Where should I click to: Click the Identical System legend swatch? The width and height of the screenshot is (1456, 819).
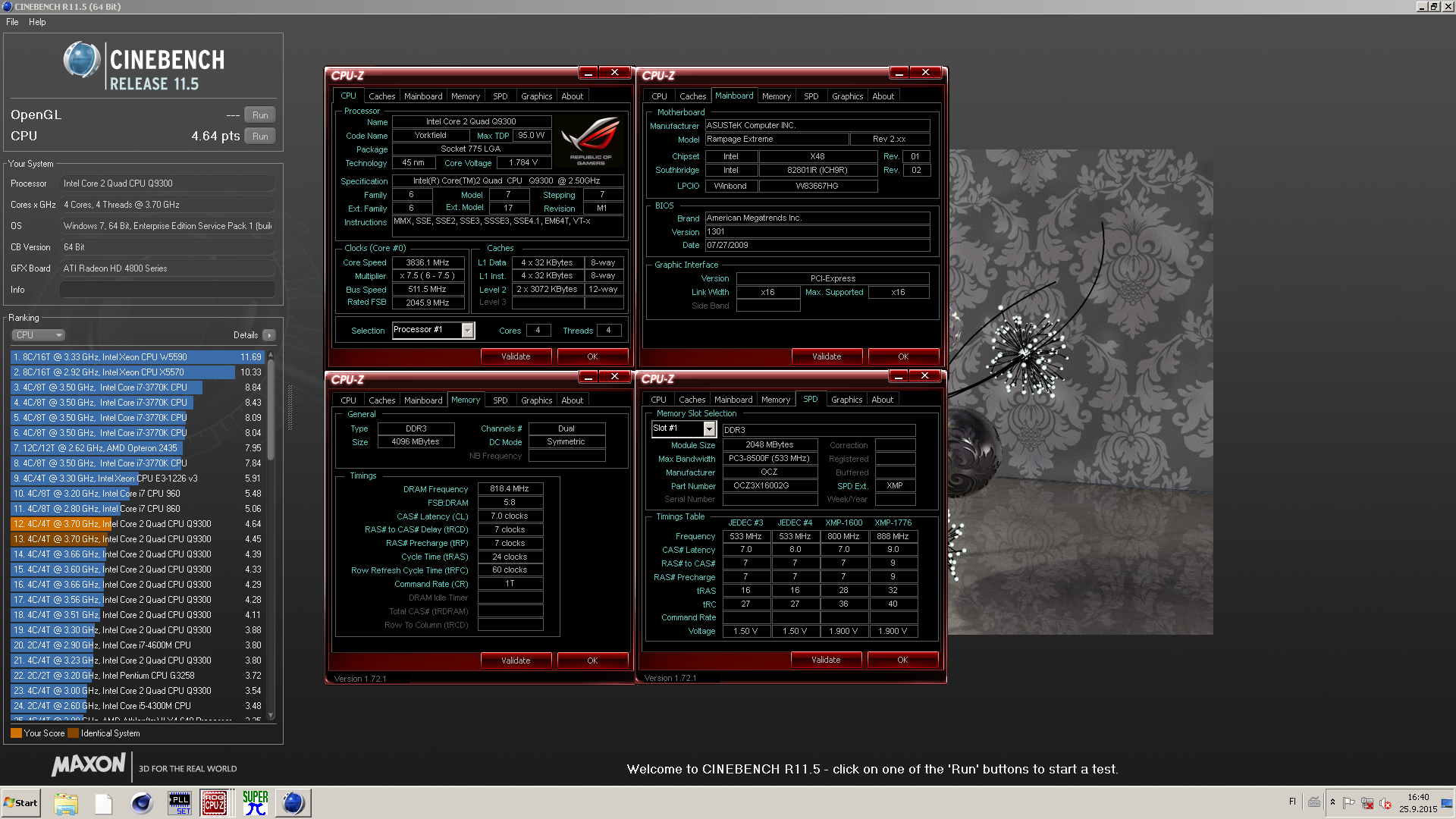[73, 733]
